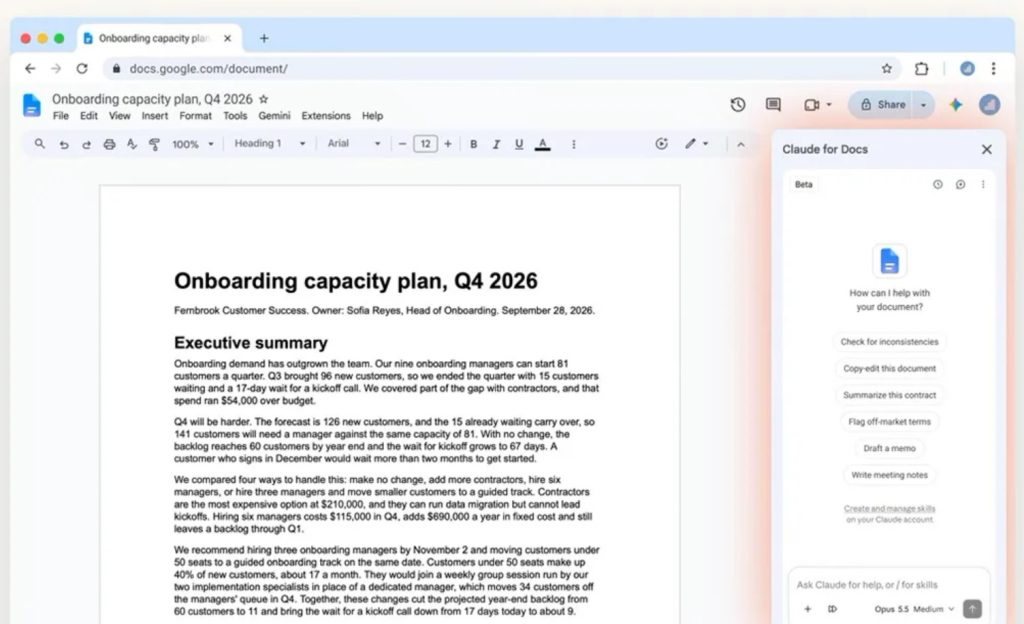The width and height of the screenshot is (1024, 624).
Task: Send the prompt with arrow button
Action: coord(972,609)
